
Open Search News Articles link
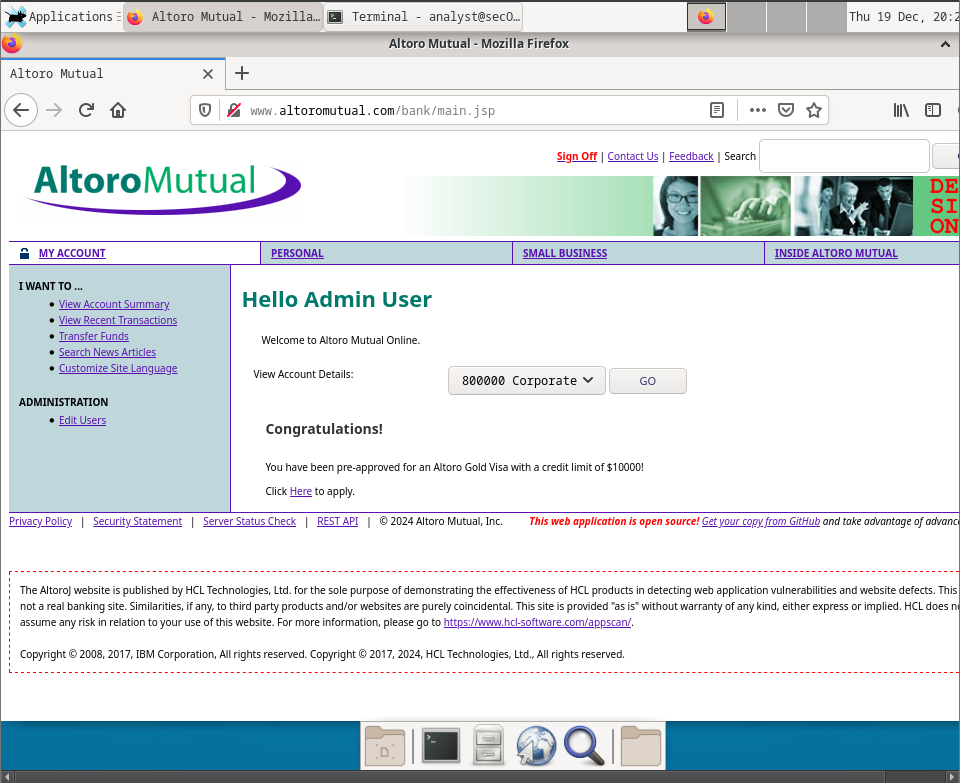107,352
